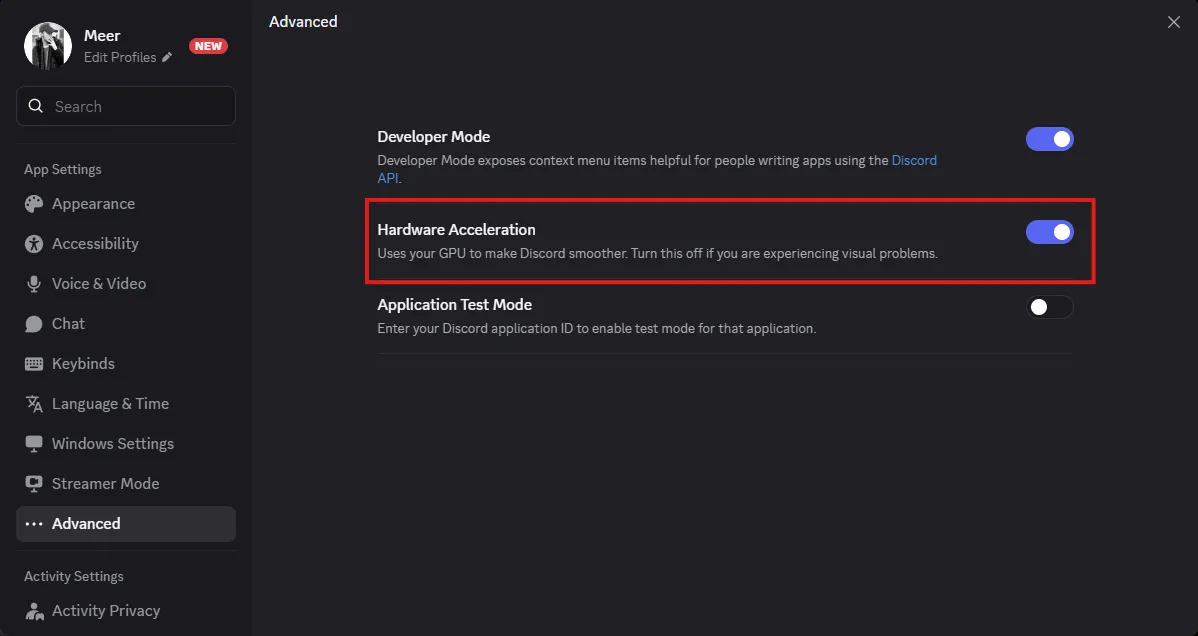Click the NEW badge beside profile
Image resolution: width=1198 pixels, height=636 pixels.
(208, 46)
